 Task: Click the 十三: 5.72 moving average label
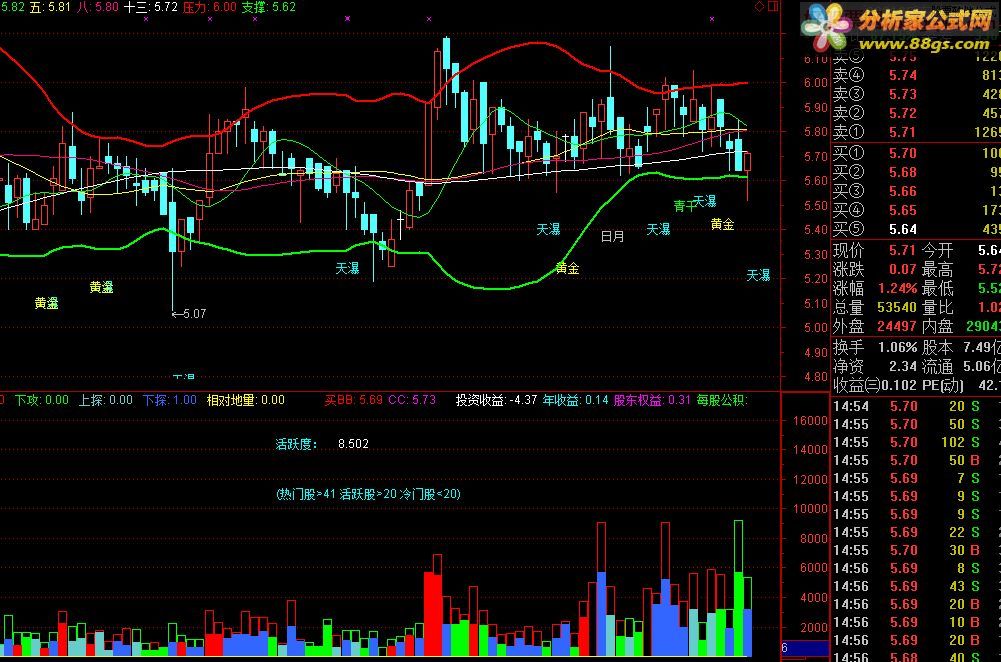pos(151,7)
